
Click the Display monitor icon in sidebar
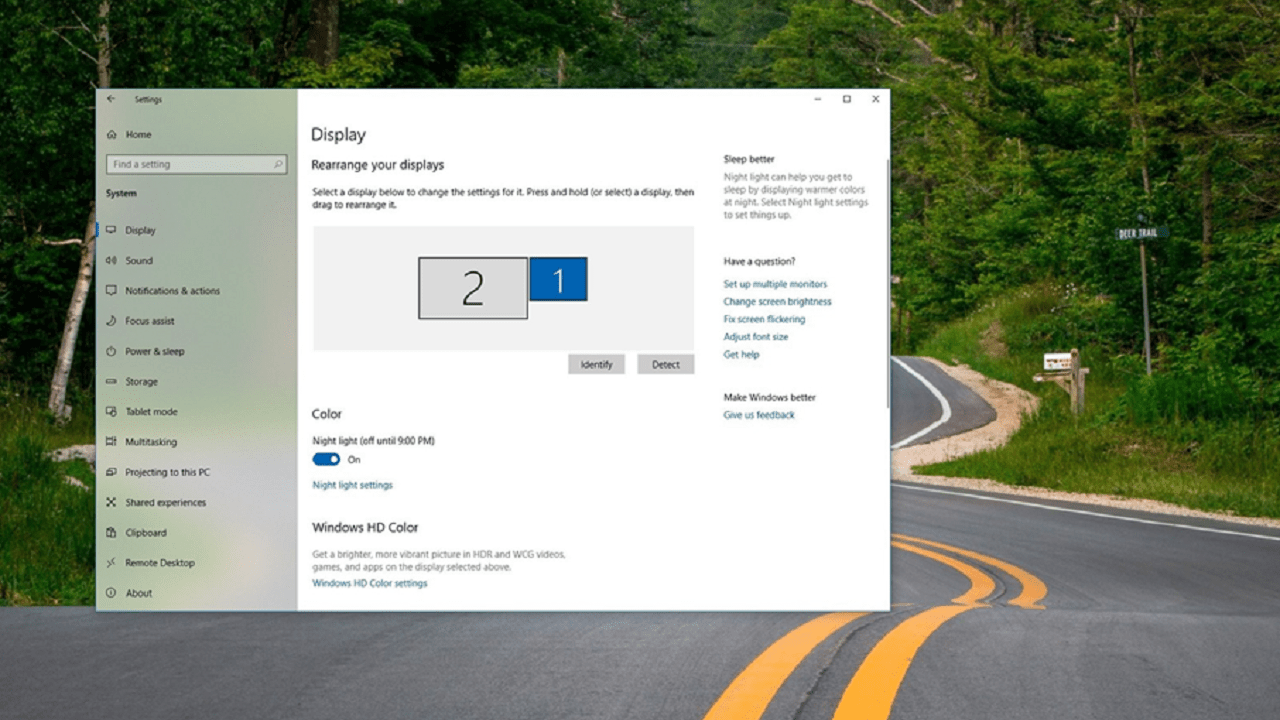pyautogui.click(x=111, y=230)
